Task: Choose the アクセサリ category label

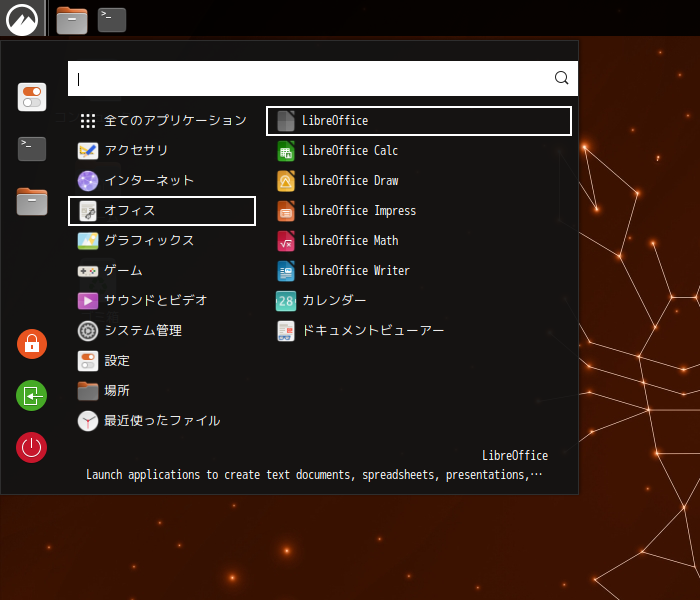Action: 136,150
